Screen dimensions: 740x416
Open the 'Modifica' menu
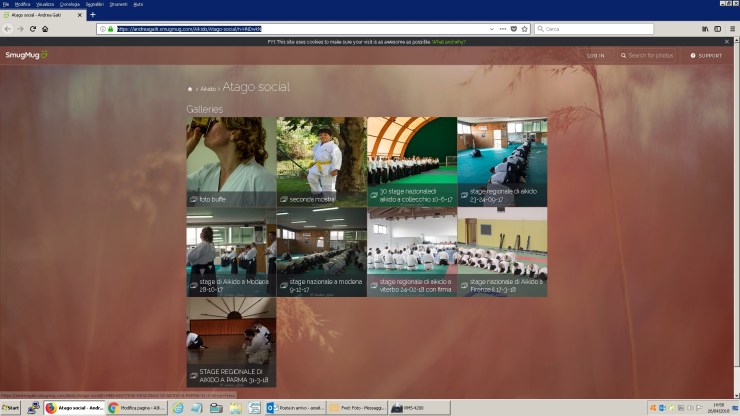click(x=22, y=4)
